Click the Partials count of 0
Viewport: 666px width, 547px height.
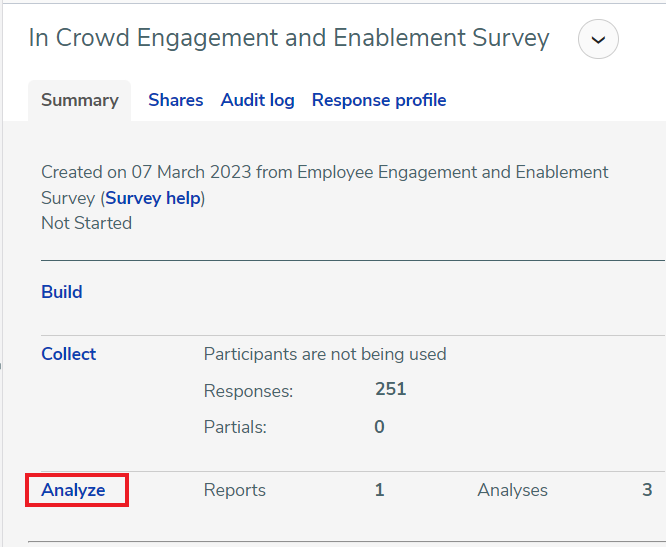(x=379, y=427)
